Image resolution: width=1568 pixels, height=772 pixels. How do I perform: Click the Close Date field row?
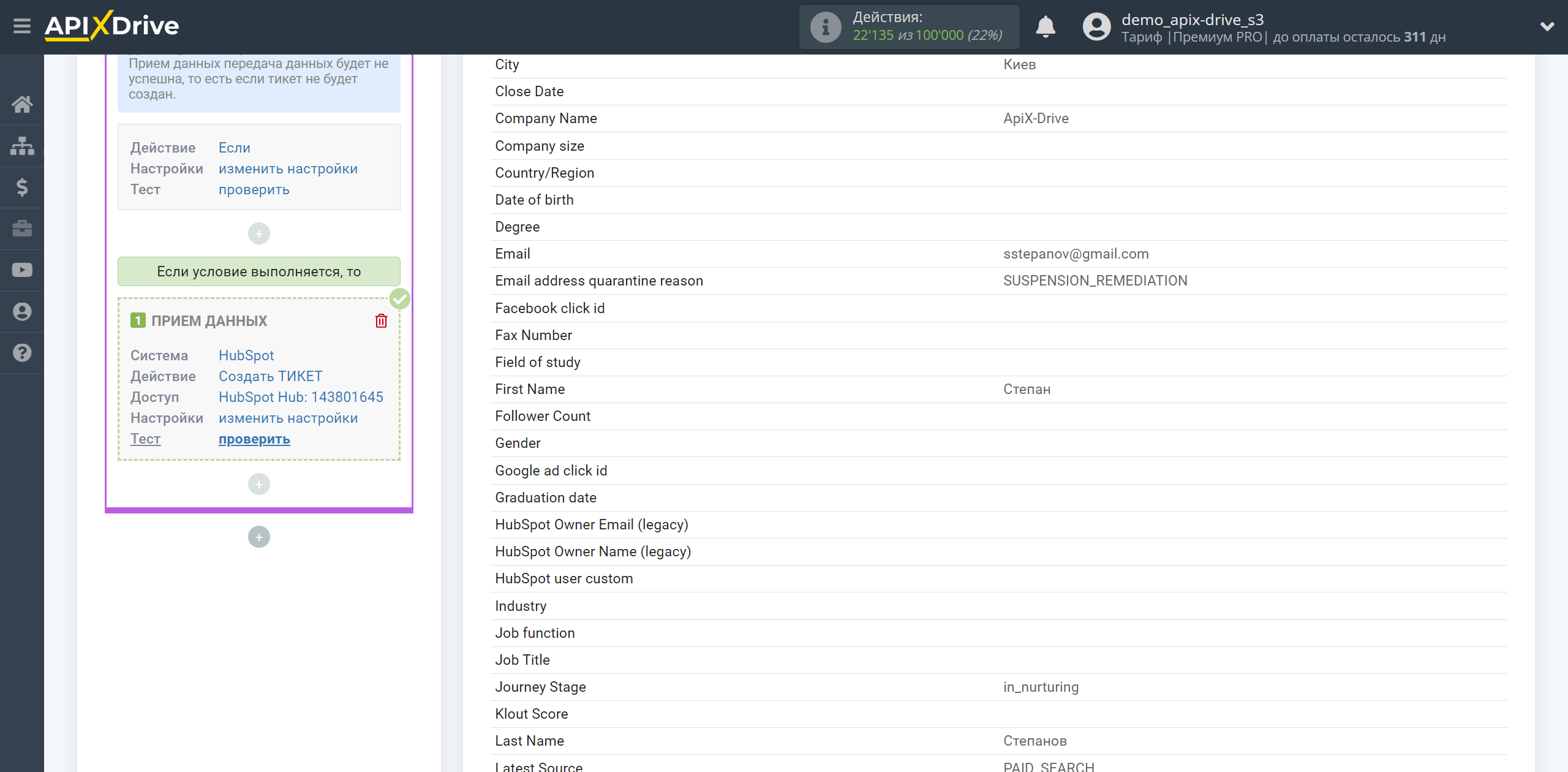point(998,91)
